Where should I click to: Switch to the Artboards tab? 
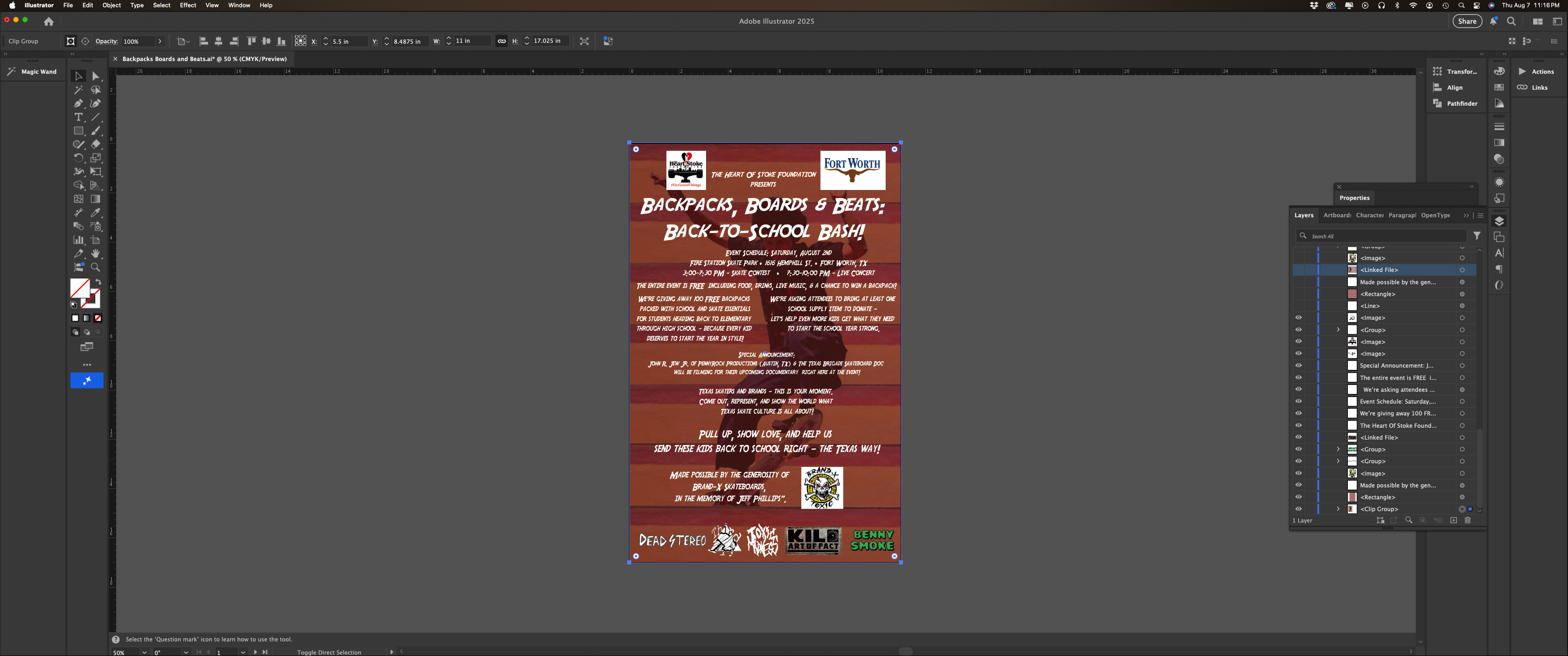pos(1337,215)
